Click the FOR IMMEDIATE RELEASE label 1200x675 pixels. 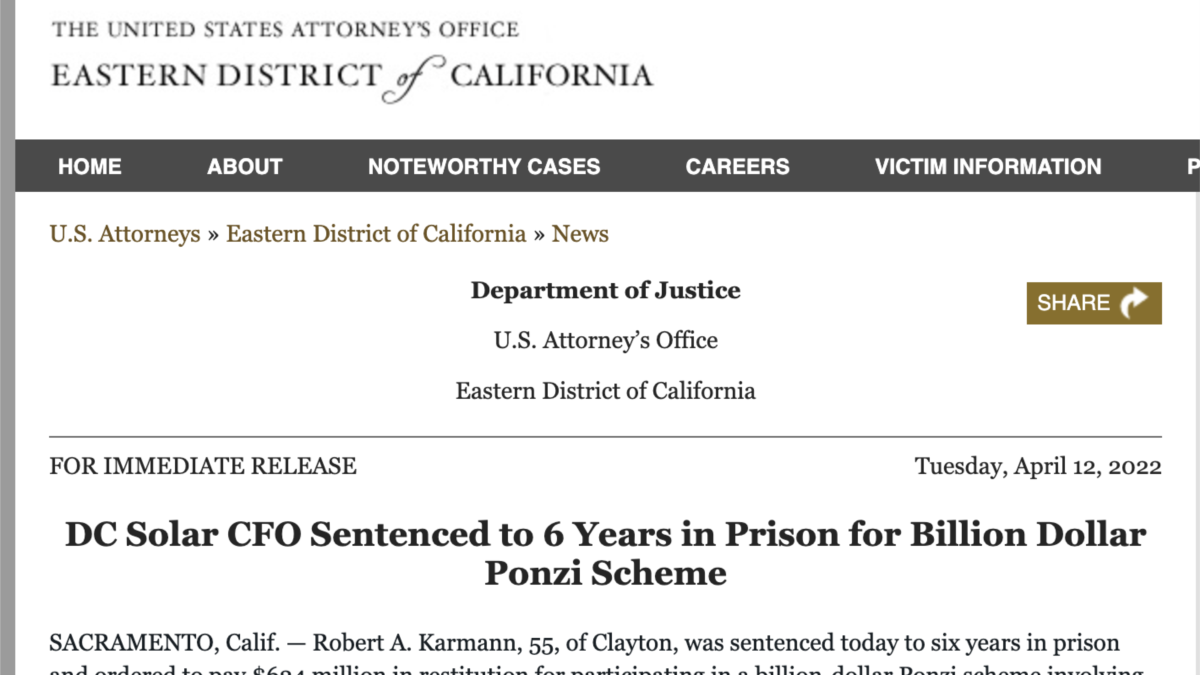[203, 466]
